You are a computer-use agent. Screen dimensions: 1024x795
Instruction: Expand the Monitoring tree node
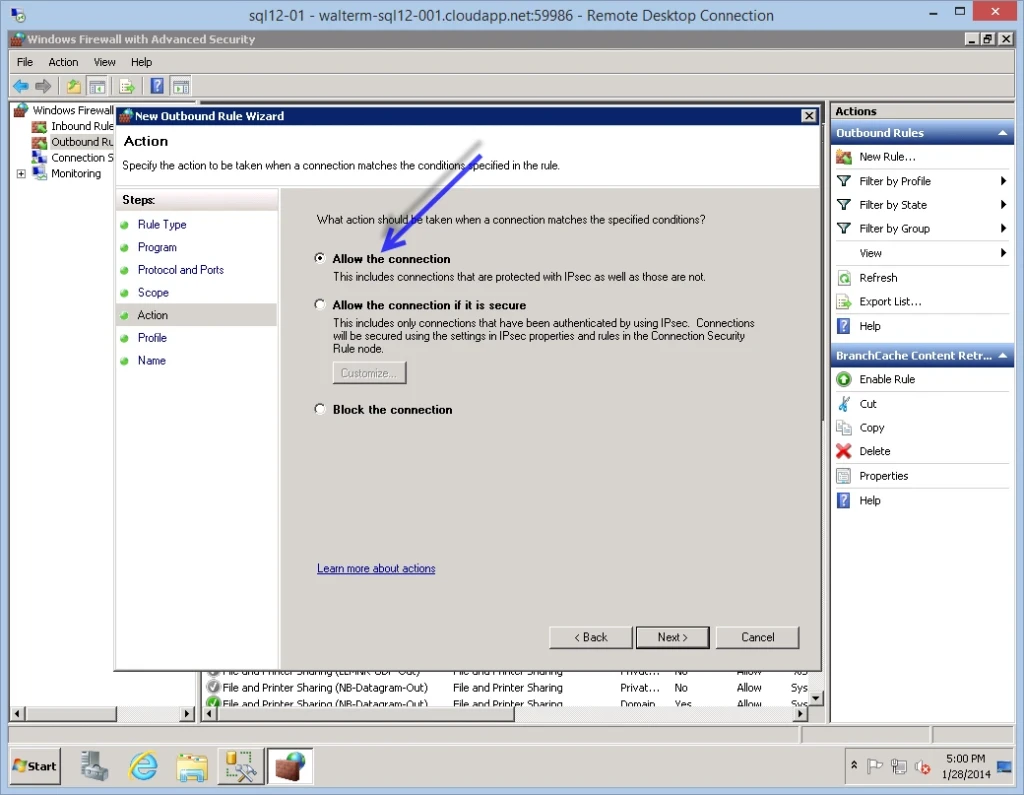point(21,174)
